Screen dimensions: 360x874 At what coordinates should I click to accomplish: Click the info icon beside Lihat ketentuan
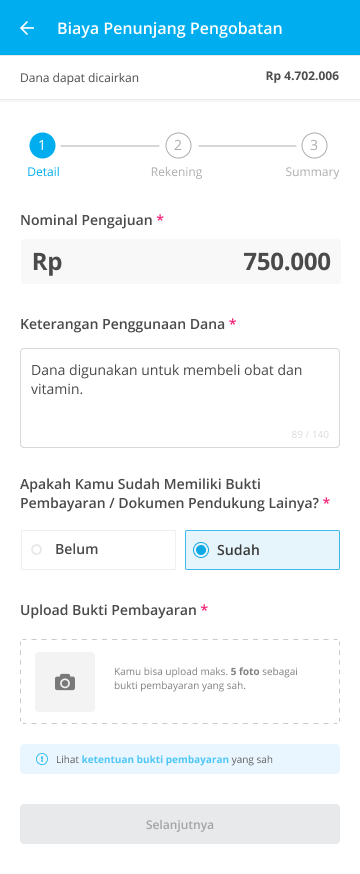pos(42,759)
